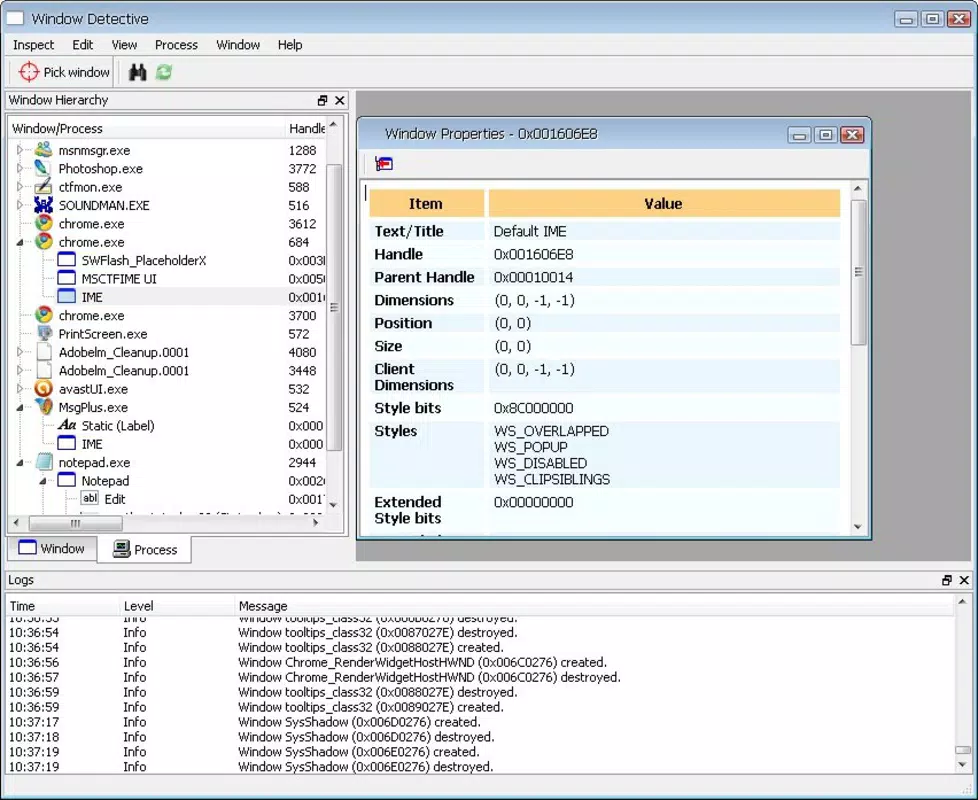This screenshot has height=800, width=978.
Task: Open the Find window binoculars tool
Action: [137, 72]
